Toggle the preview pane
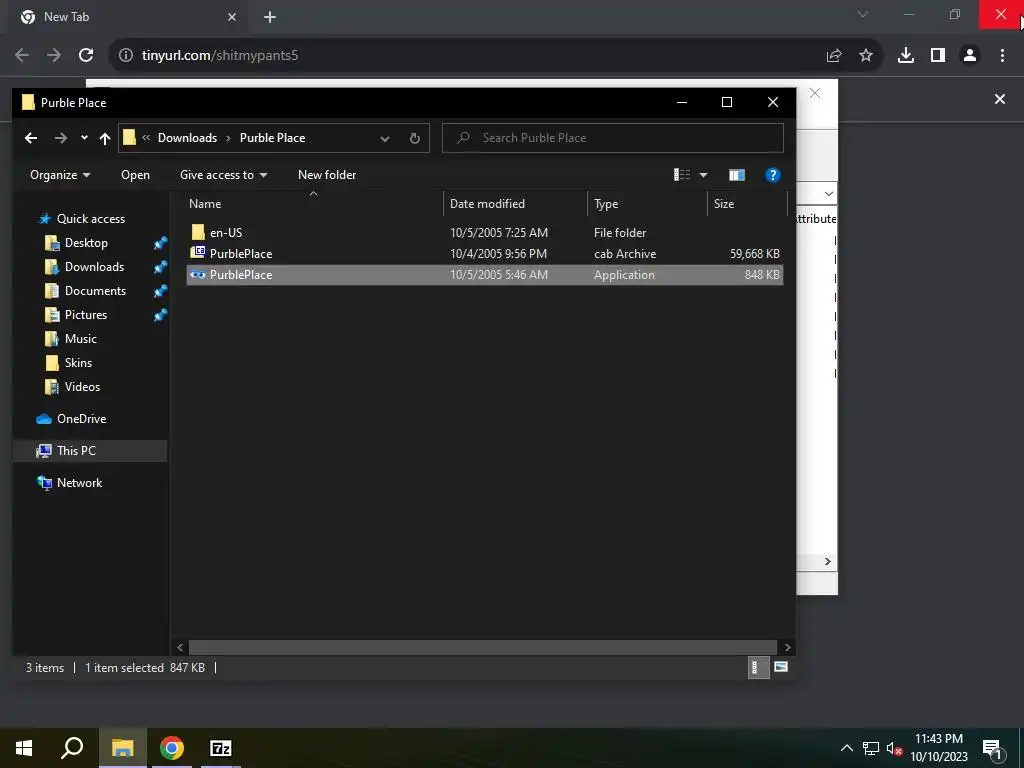This screenshot has height=768, width=1024. click(x=737, y=174)
